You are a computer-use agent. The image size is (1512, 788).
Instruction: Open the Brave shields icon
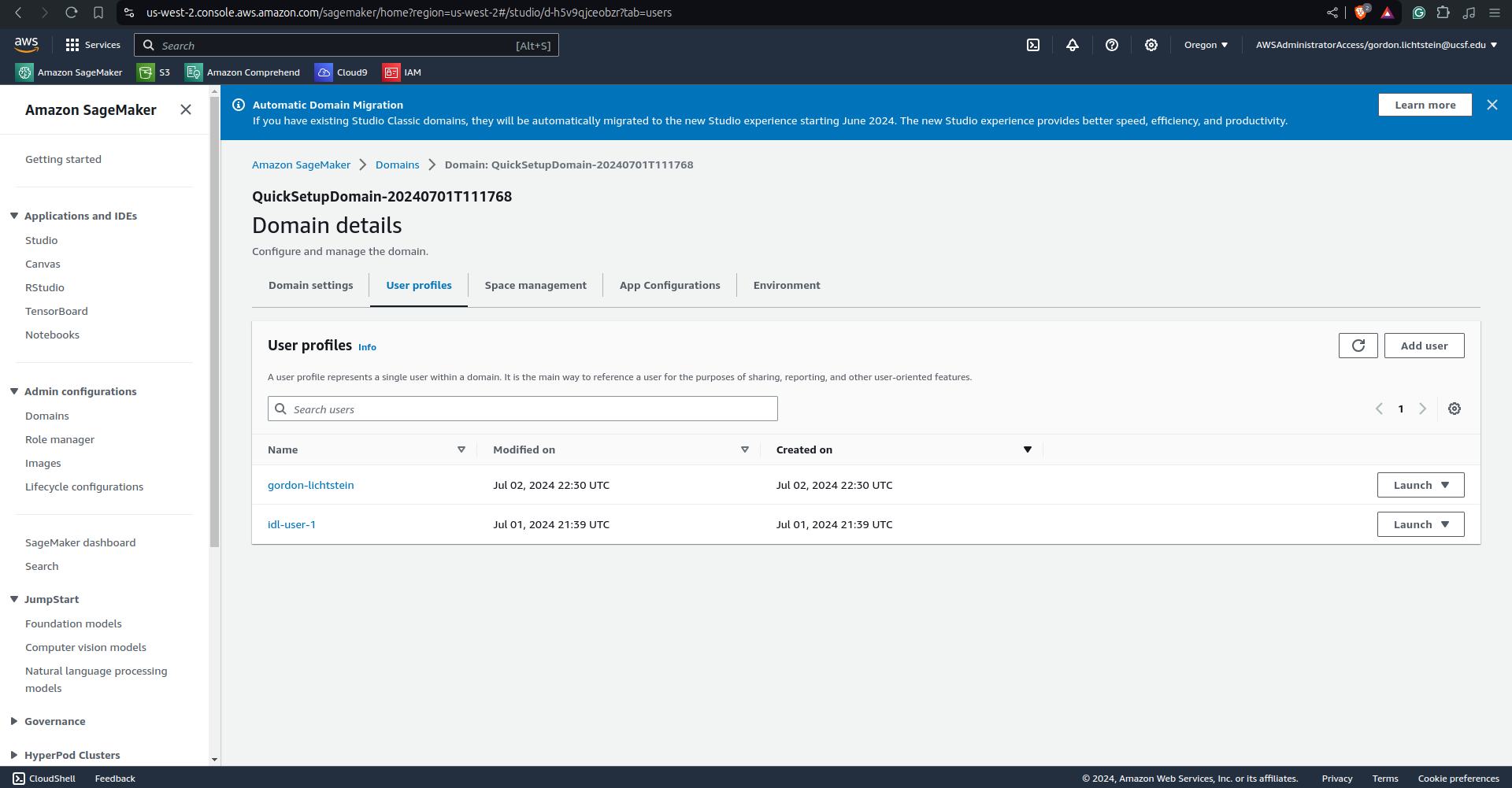point(1362,13)
